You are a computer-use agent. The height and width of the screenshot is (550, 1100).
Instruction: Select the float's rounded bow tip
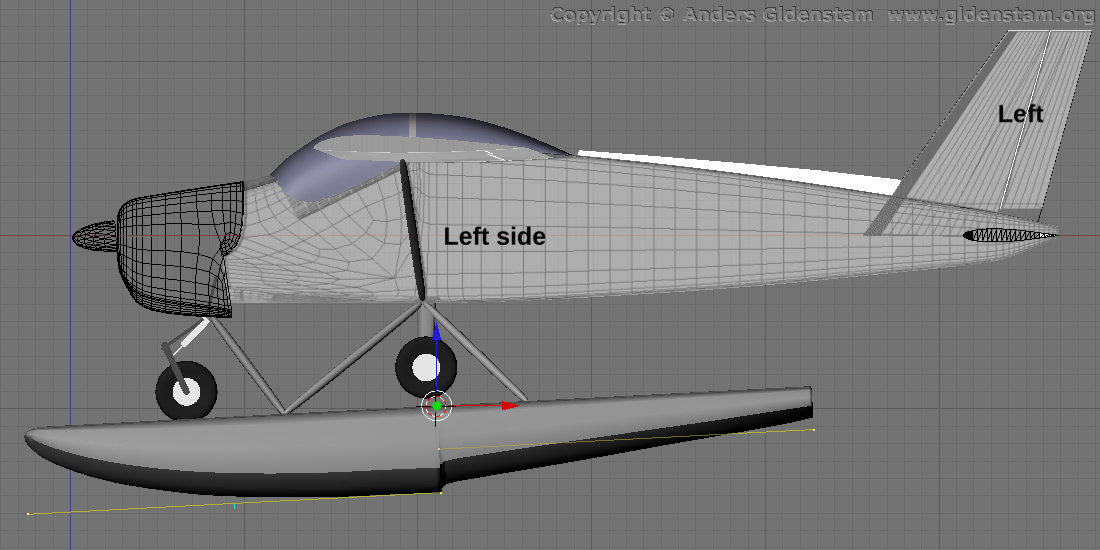40,439
